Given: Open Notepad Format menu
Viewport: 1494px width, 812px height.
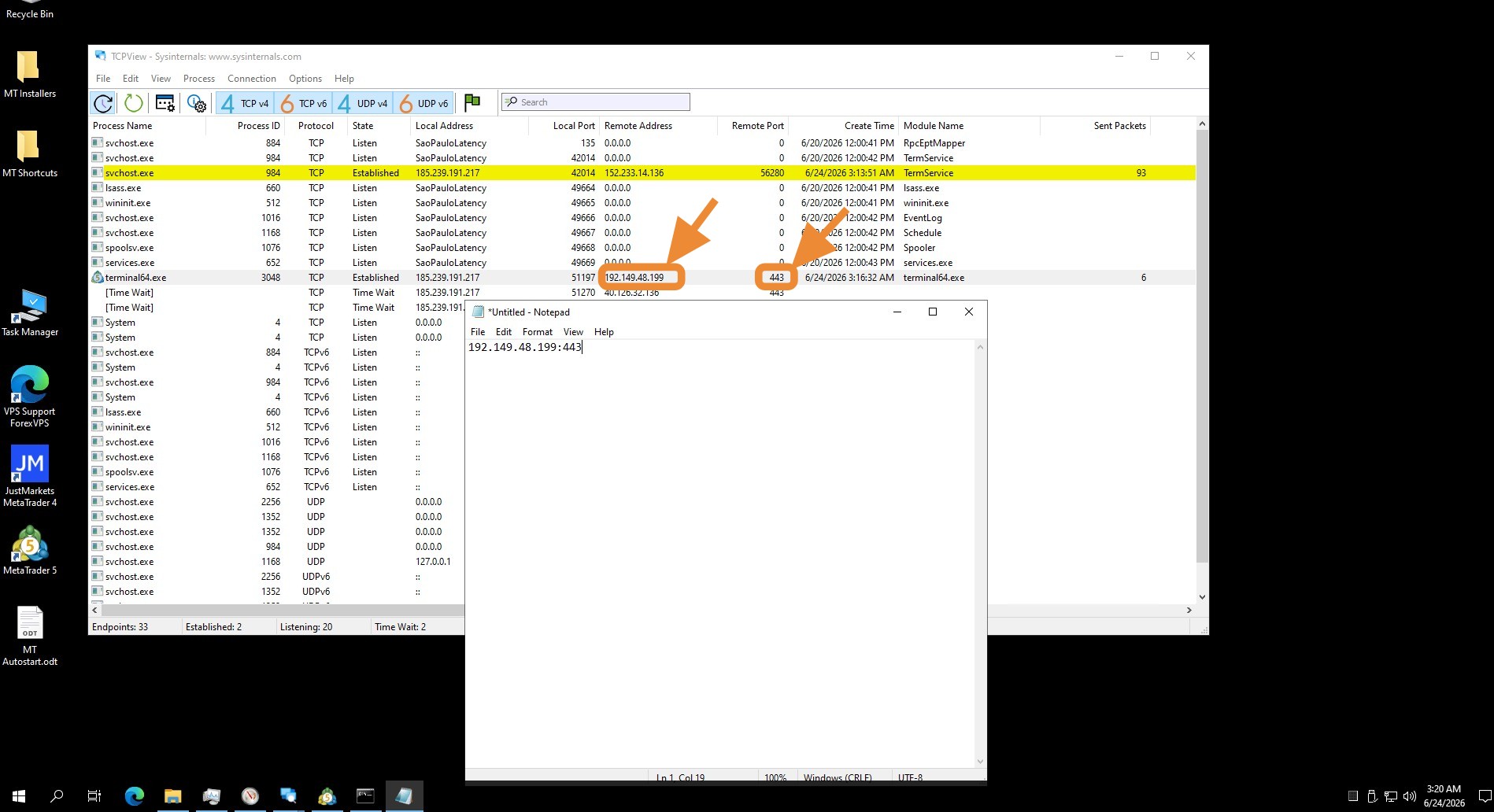Looking at the screenshot, I should click(538, 332).
